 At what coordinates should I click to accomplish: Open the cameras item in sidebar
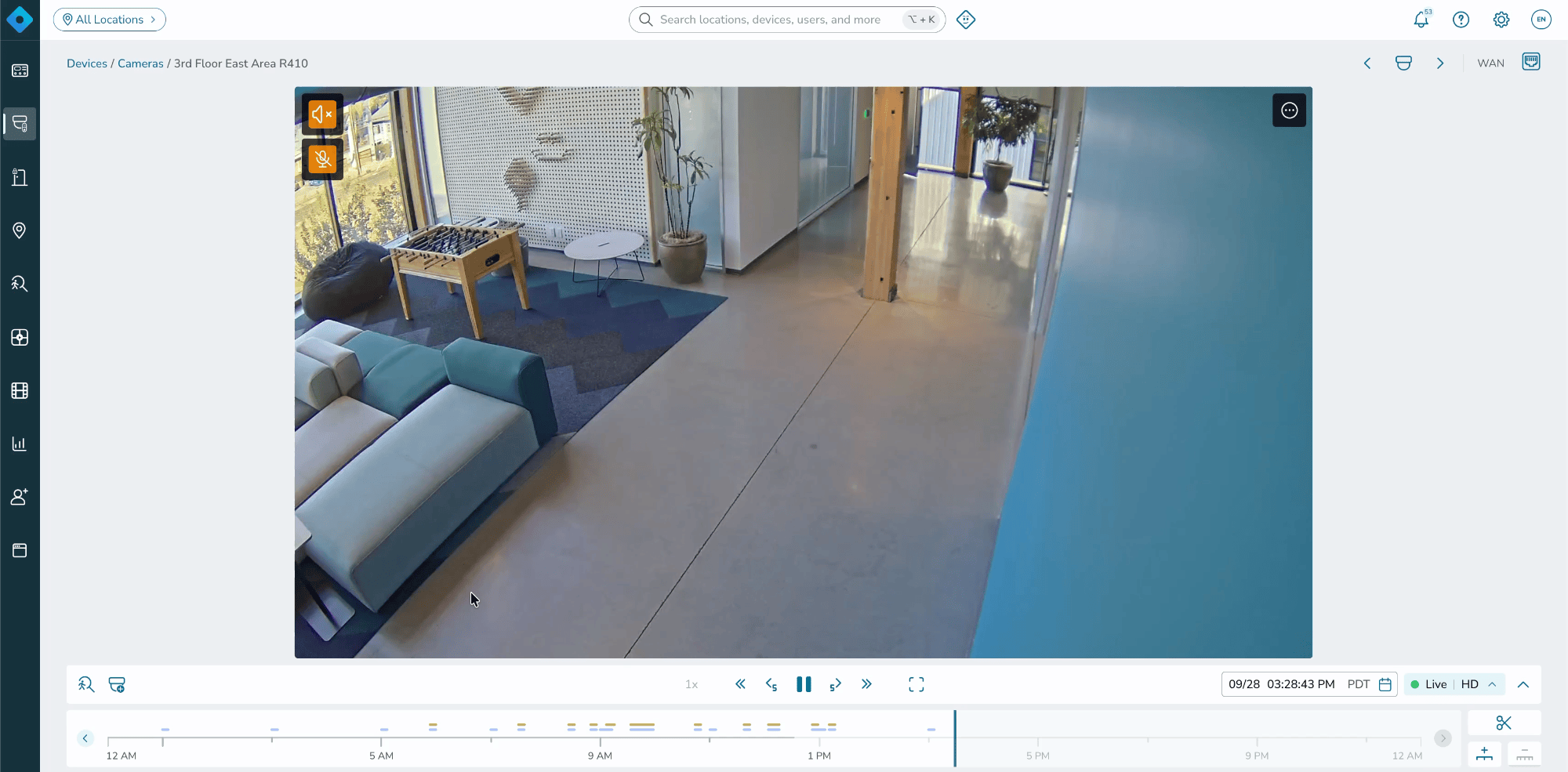(20, 124)
